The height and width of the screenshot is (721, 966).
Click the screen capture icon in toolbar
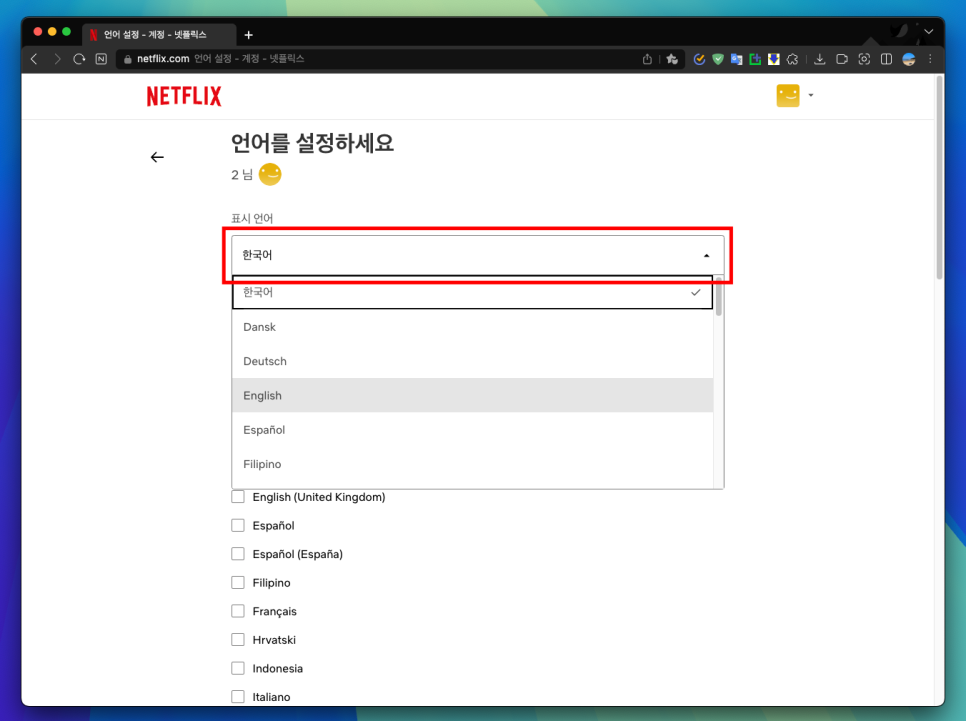click(864, 59)
